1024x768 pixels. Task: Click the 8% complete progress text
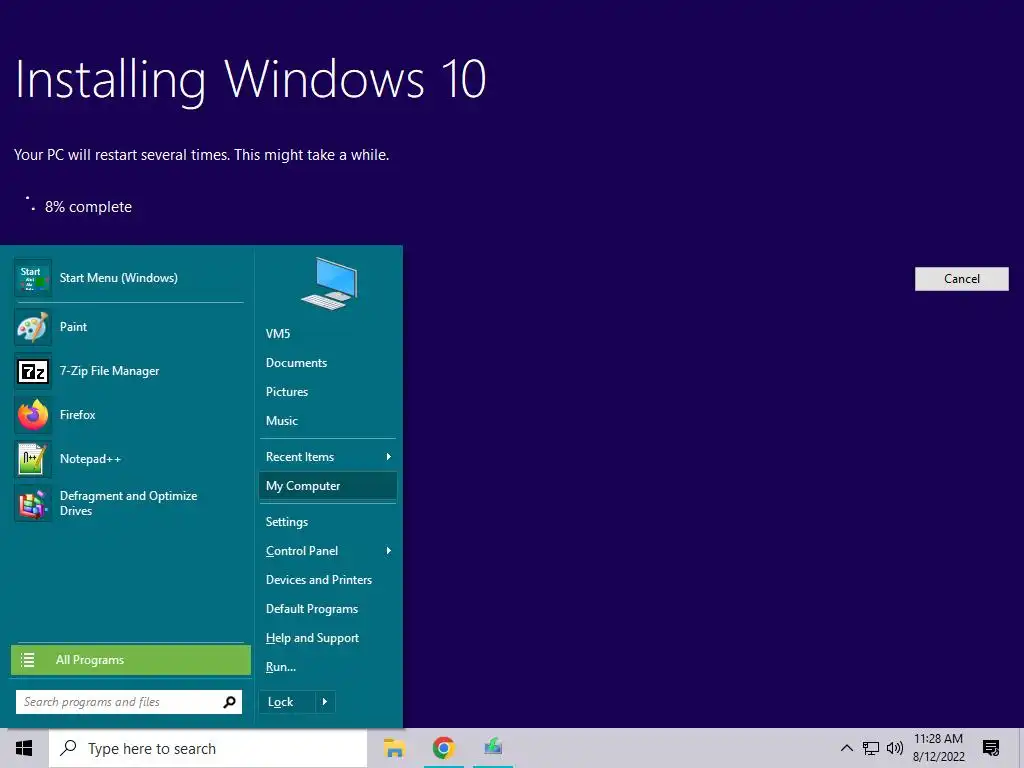click(88, 206)
